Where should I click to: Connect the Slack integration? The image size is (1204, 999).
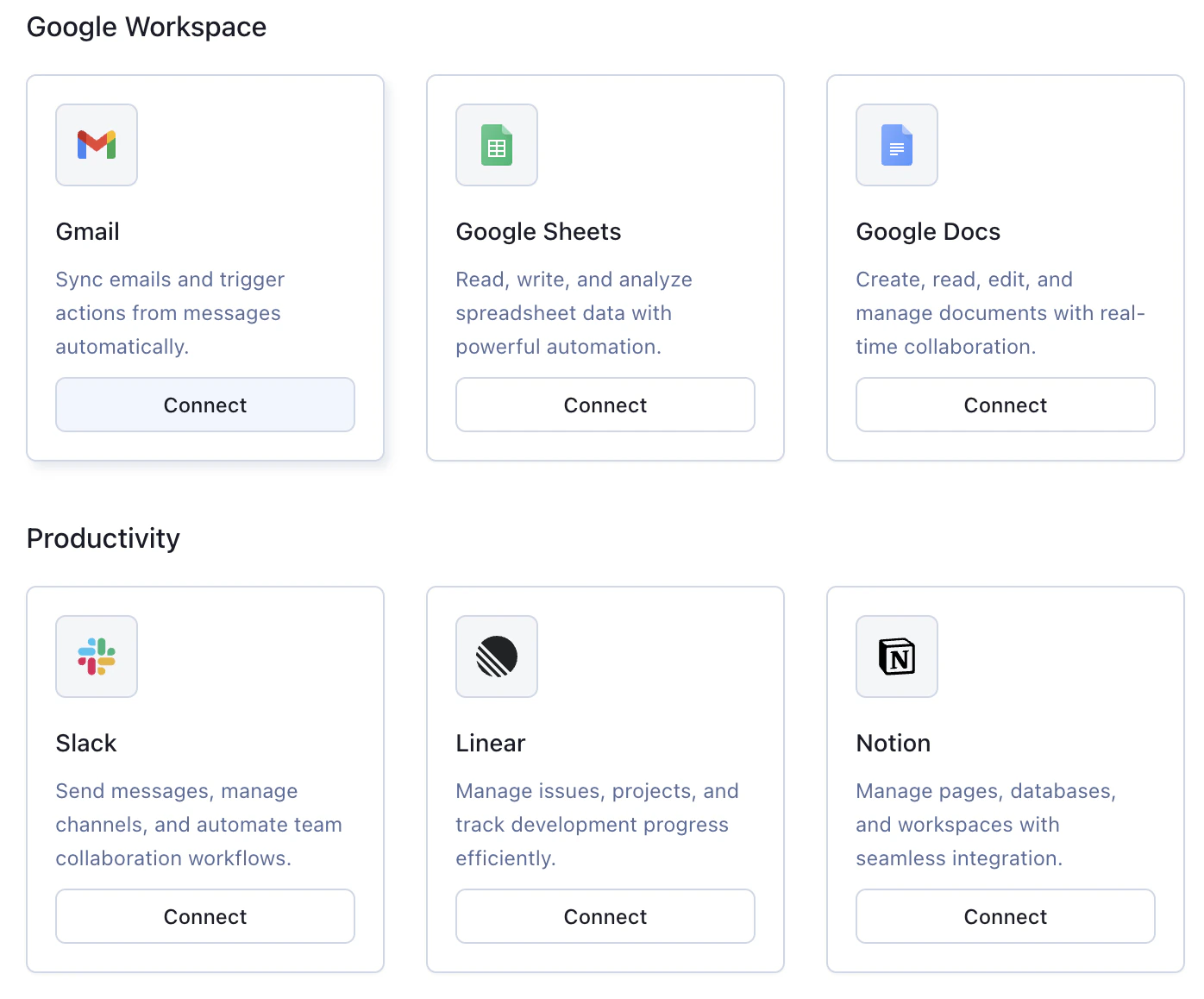click(205, 916)
